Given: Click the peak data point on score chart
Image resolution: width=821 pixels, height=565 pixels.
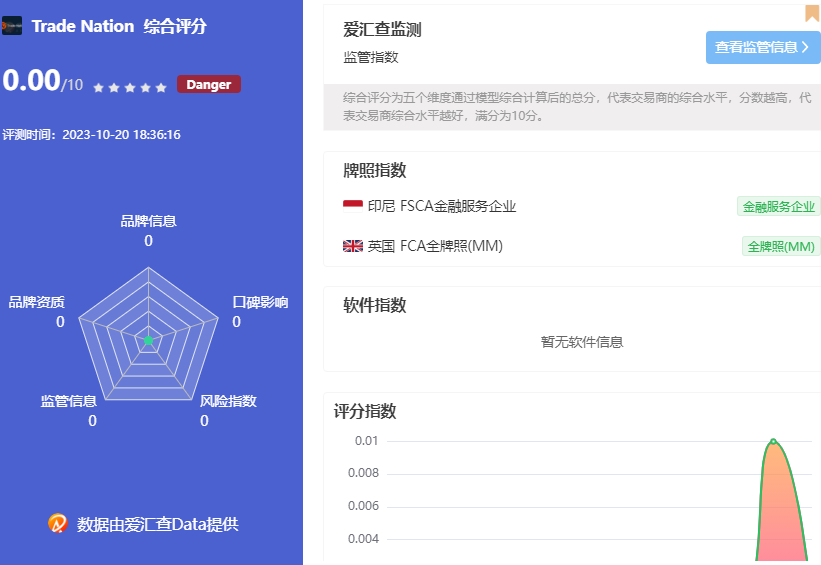Looking at the screenshot, I should [773, 441].
